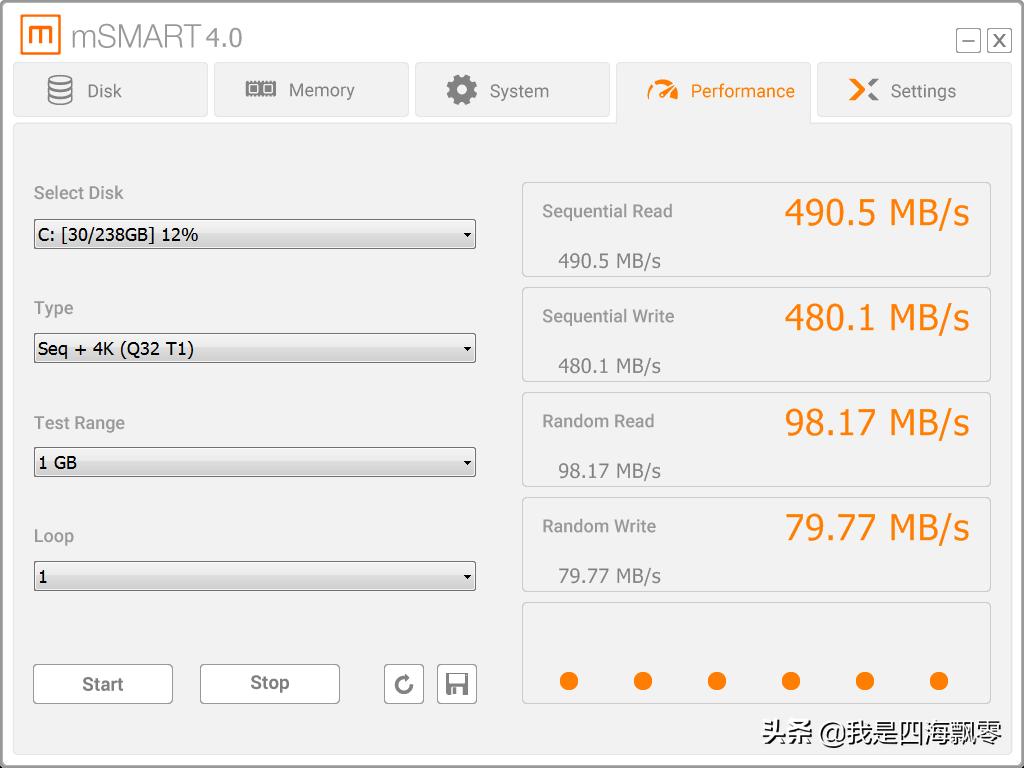
Task: Minimize the mSMART window
Action: pos(968,40)
